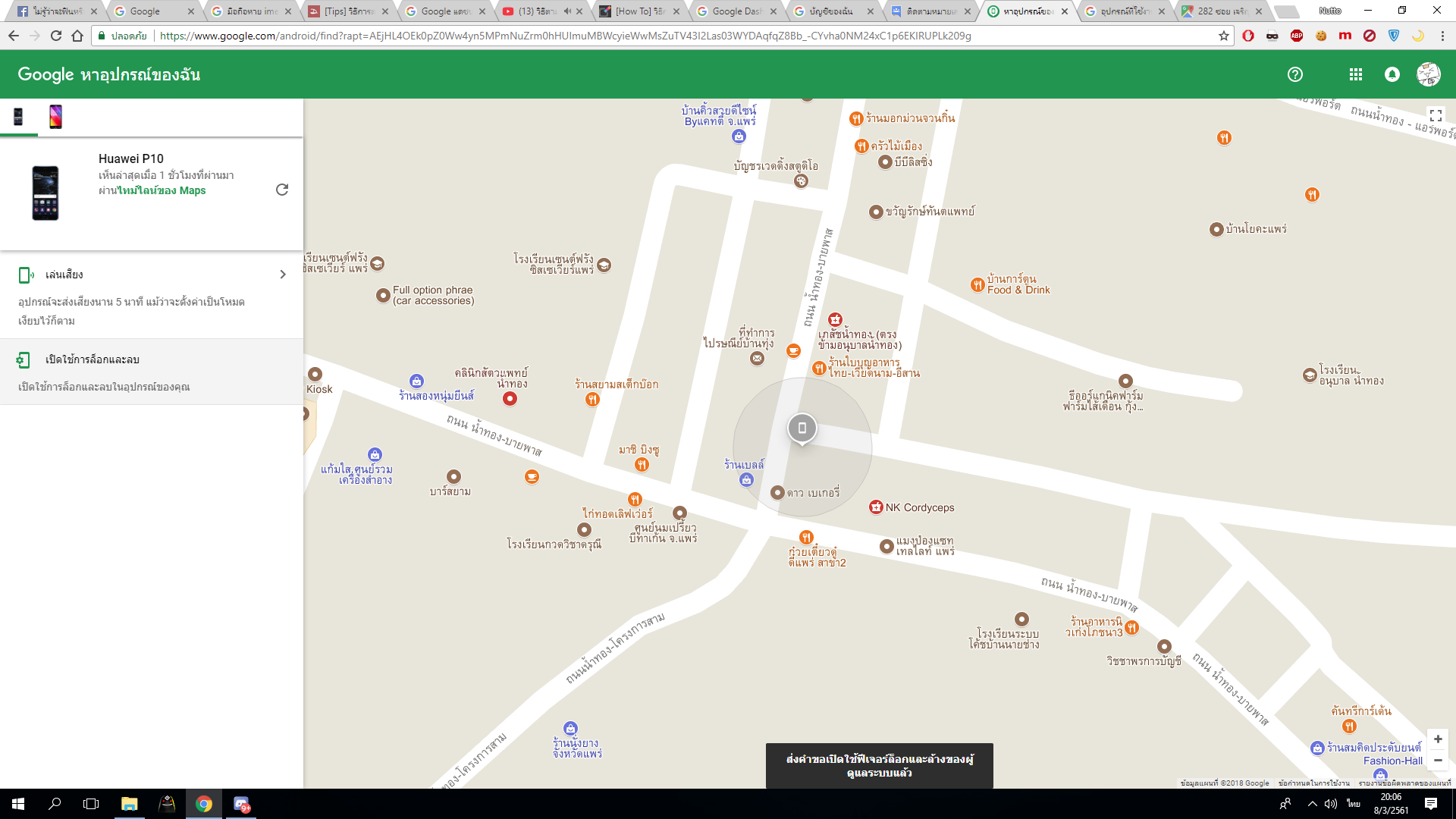This screenshot has width=1456, height=819.
Task: Toggle fullscreen map view
Action: (1436, 115)
